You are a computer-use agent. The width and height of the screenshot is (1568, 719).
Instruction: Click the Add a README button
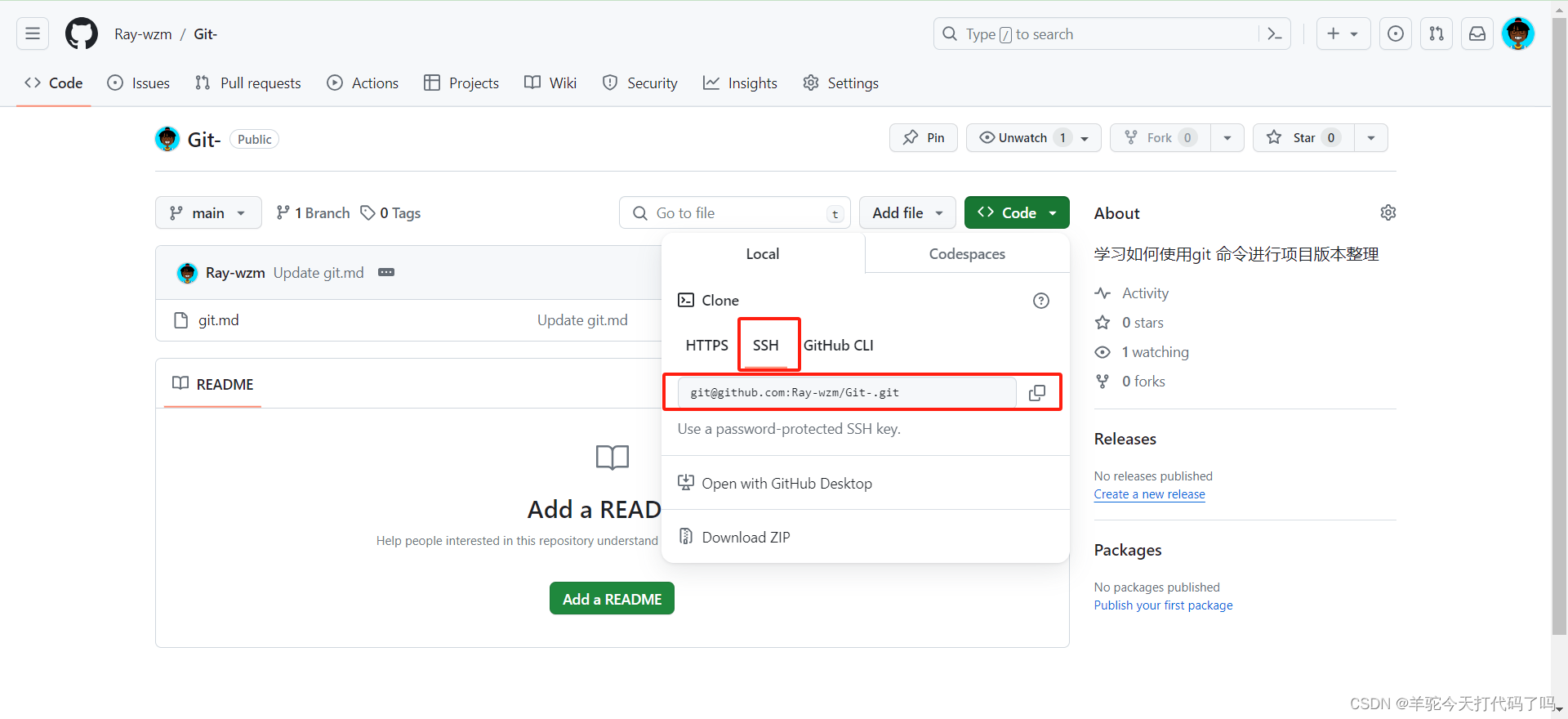(612, 598)
